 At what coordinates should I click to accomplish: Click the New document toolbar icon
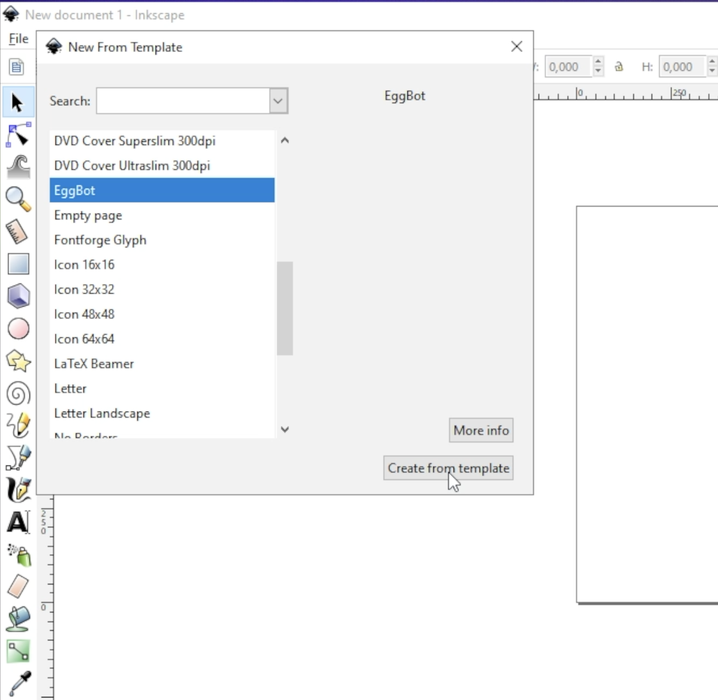[16, 67]
